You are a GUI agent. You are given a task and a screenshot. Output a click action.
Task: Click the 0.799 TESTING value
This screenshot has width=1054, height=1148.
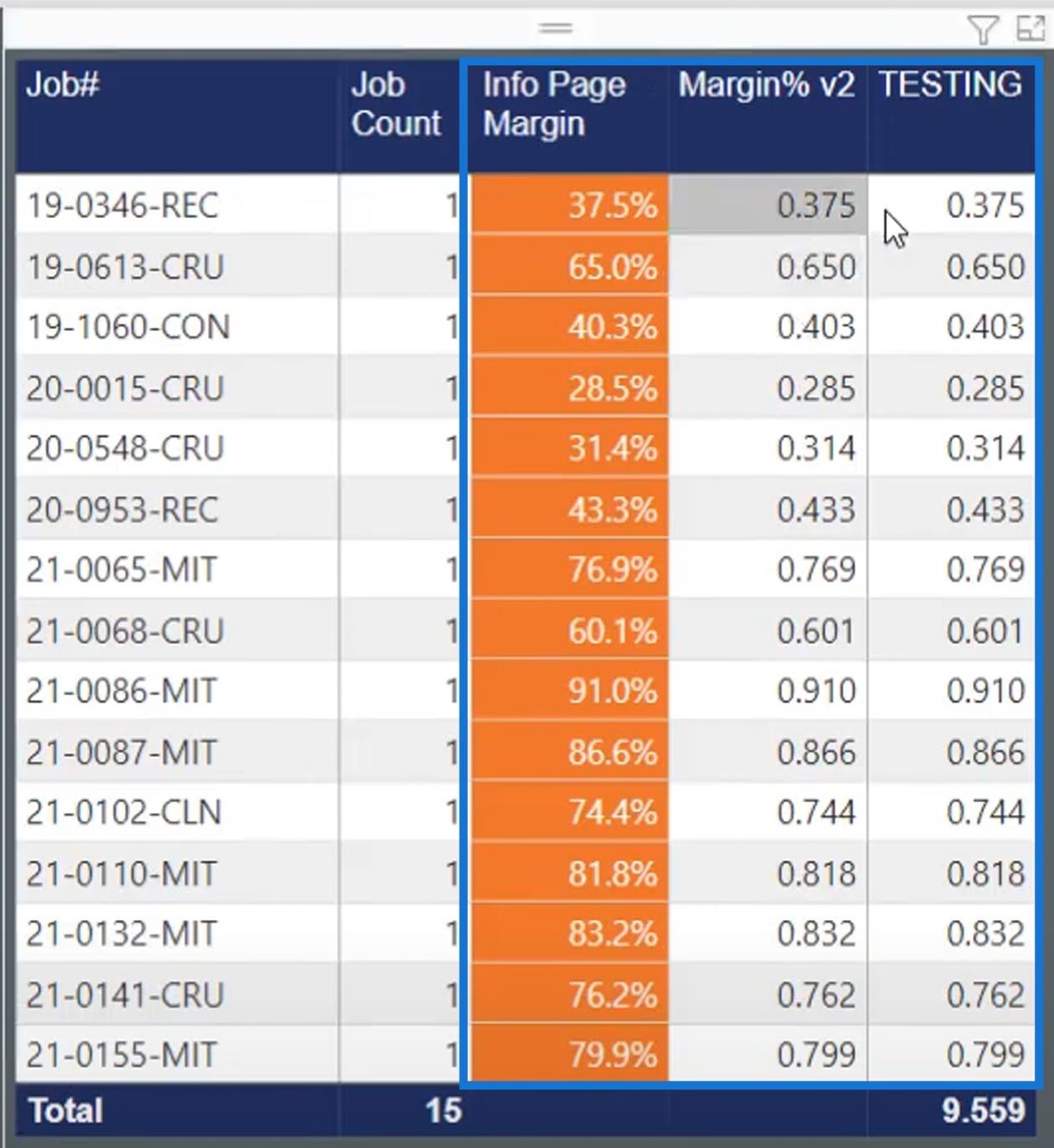point(985,1054)
